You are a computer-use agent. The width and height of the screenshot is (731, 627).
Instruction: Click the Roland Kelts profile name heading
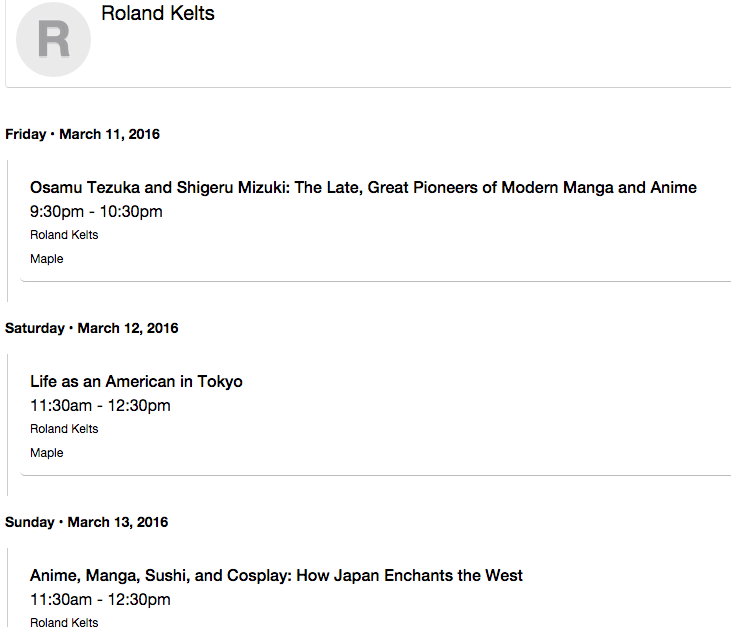click(x=158, y=14)
